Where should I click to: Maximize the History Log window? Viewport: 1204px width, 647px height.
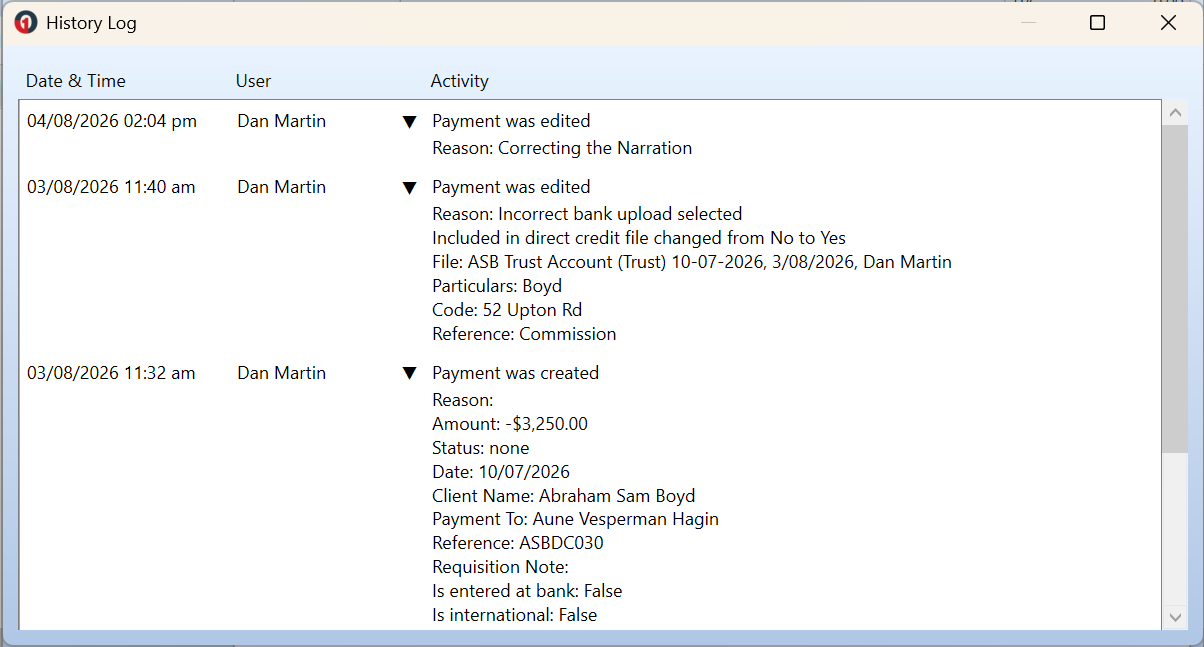(1097, 23)
